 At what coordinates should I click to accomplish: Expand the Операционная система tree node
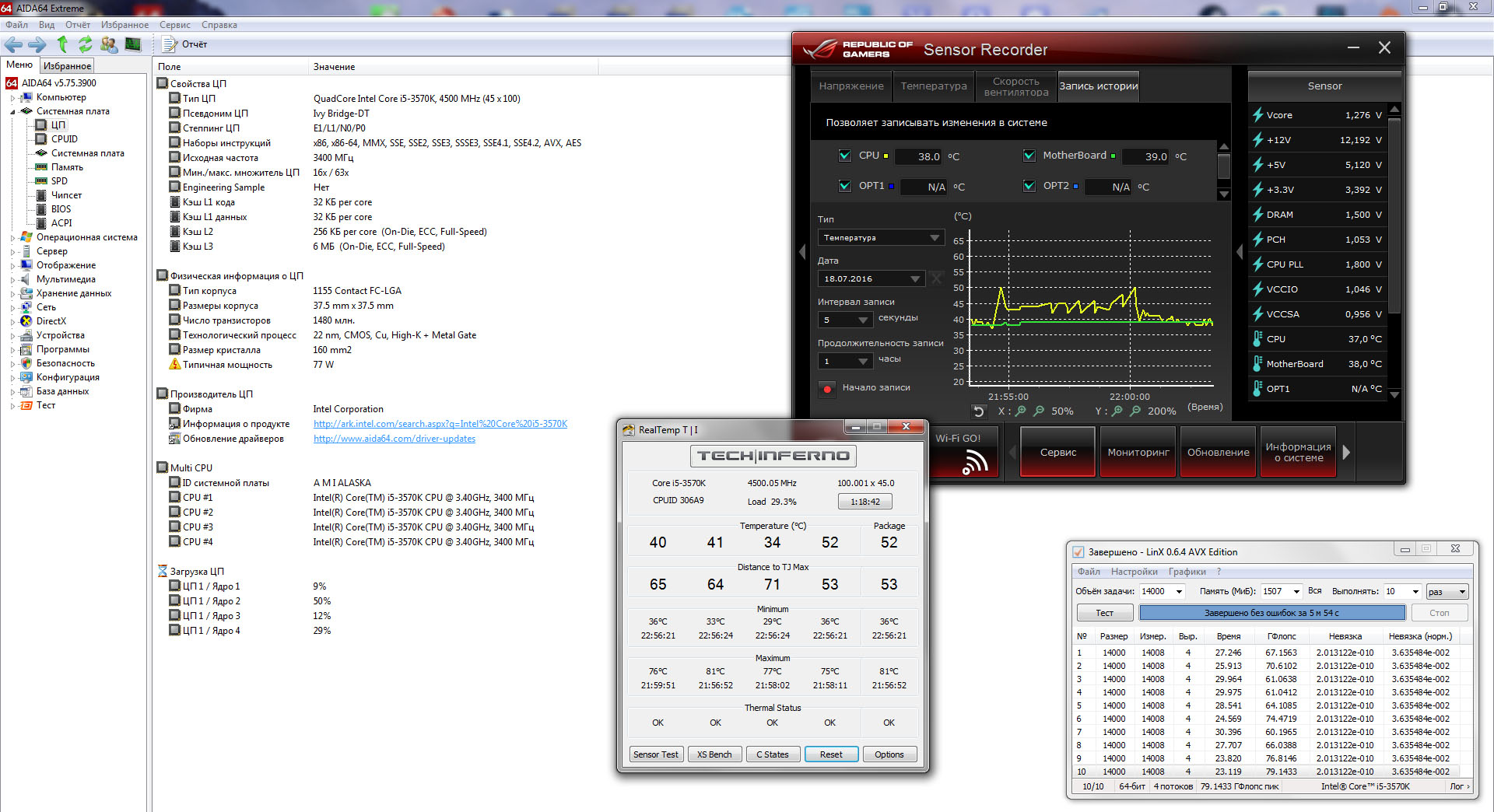(12, 238)
